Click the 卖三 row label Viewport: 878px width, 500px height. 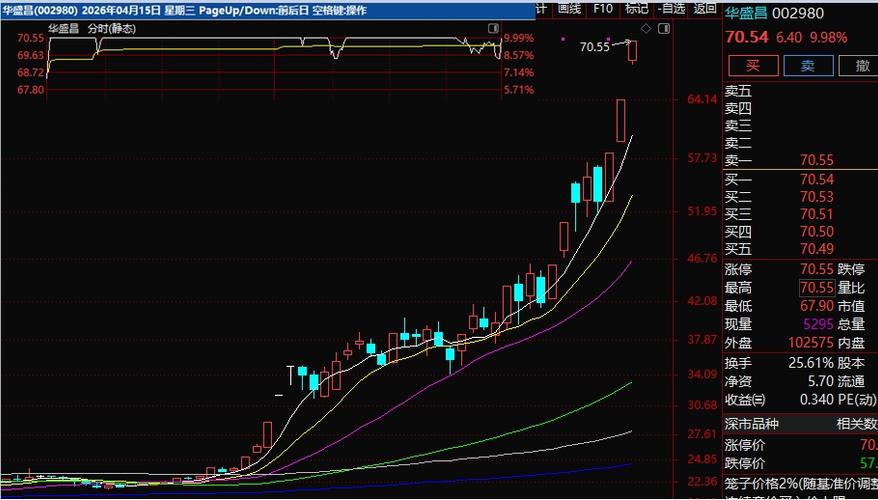tap(739, 126)
